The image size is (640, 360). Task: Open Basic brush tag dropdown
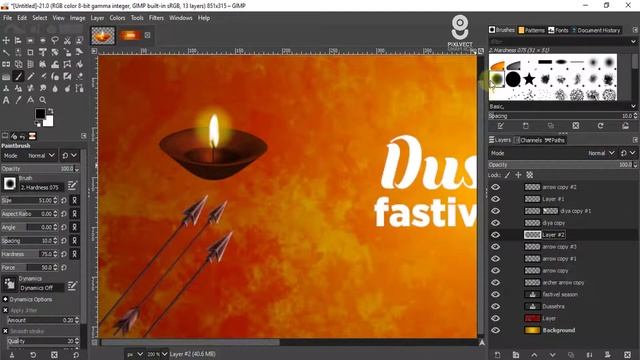pyautogui.click(x=633, y=106)
